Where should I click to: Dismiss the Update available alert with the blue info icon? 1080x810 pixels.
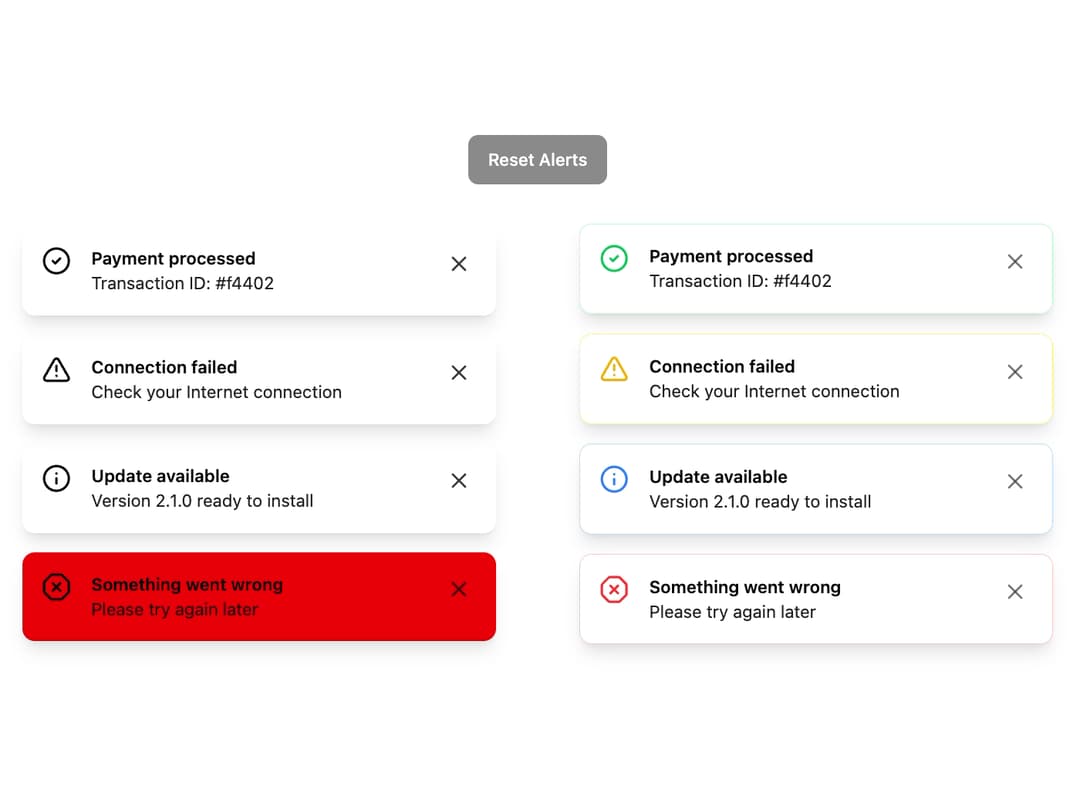pyautogui.click(x=1015, y=481)
